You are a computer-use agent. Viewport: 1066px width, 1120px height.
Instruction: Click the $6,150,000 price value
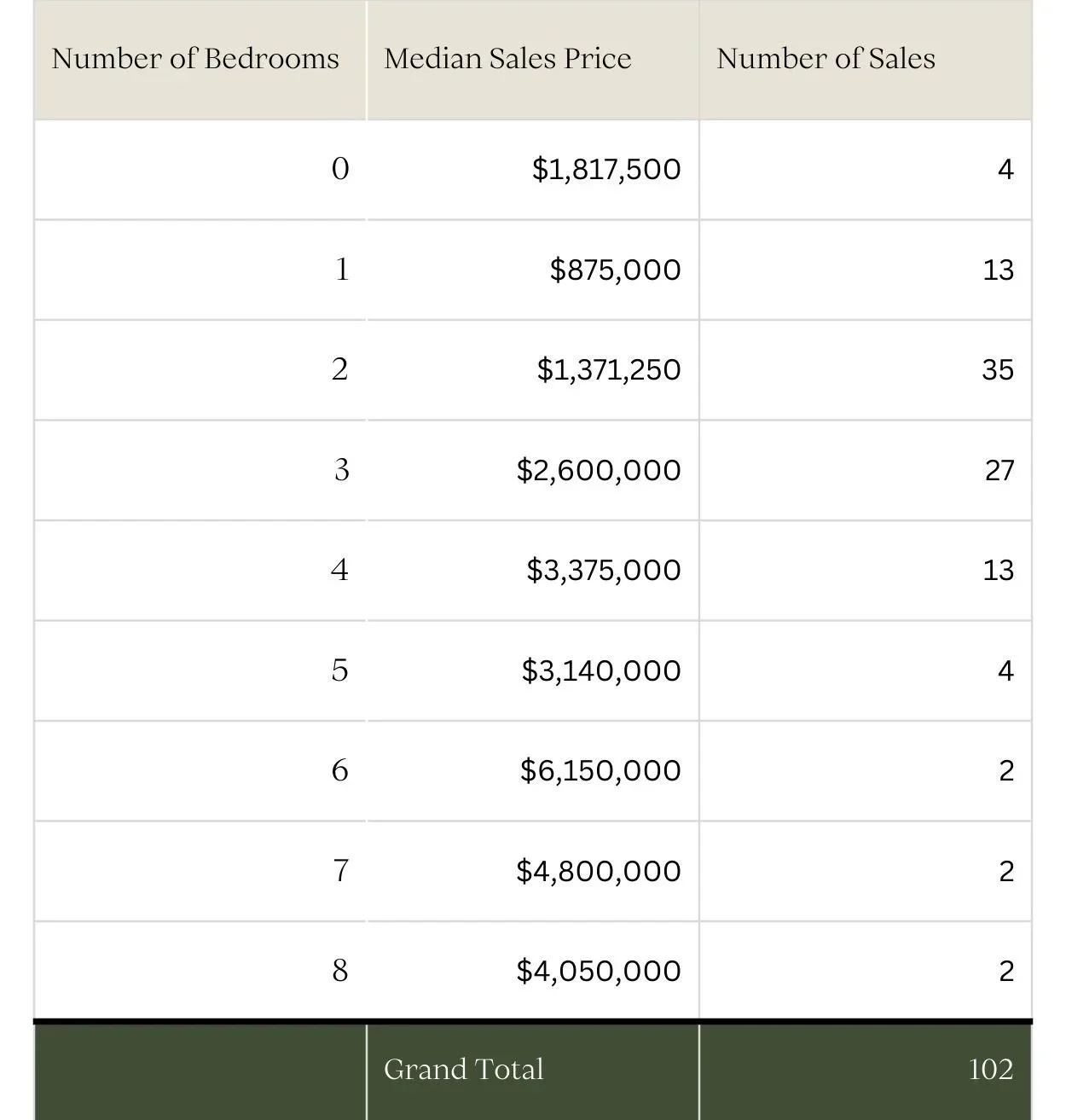tap(600, 770)
